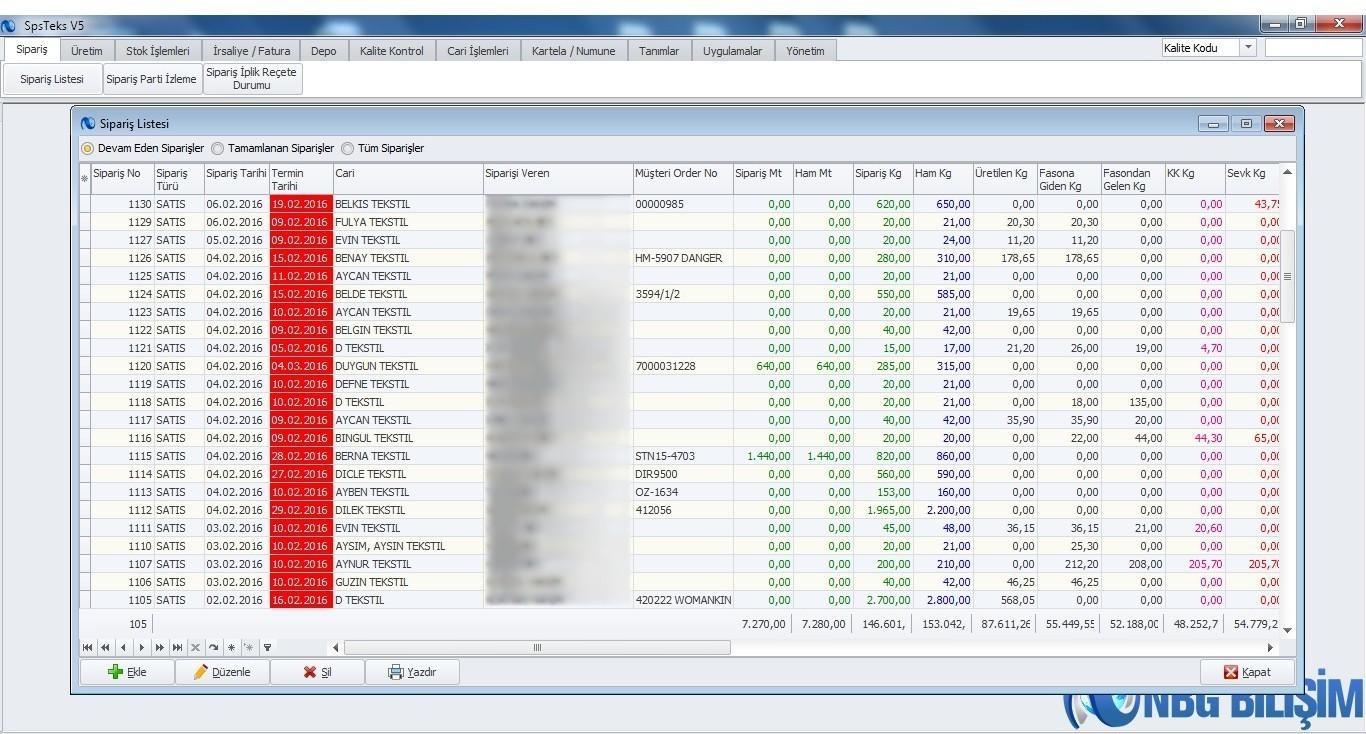Jump to next page of records
The width and height of the screenshot is (1366, 734).
click(159, 647)
